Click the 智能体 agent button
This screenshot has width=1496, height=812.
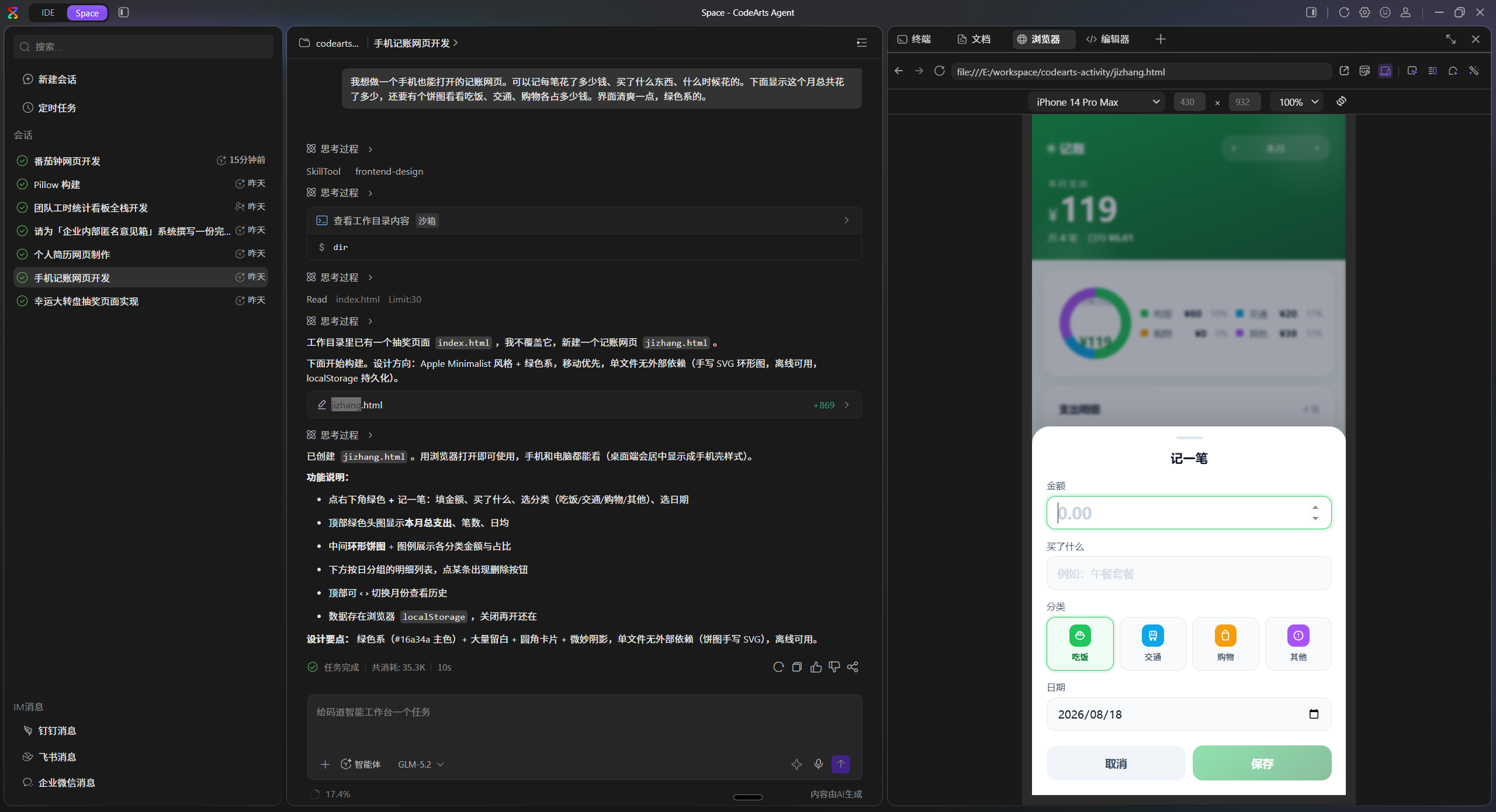click(361, 764)
